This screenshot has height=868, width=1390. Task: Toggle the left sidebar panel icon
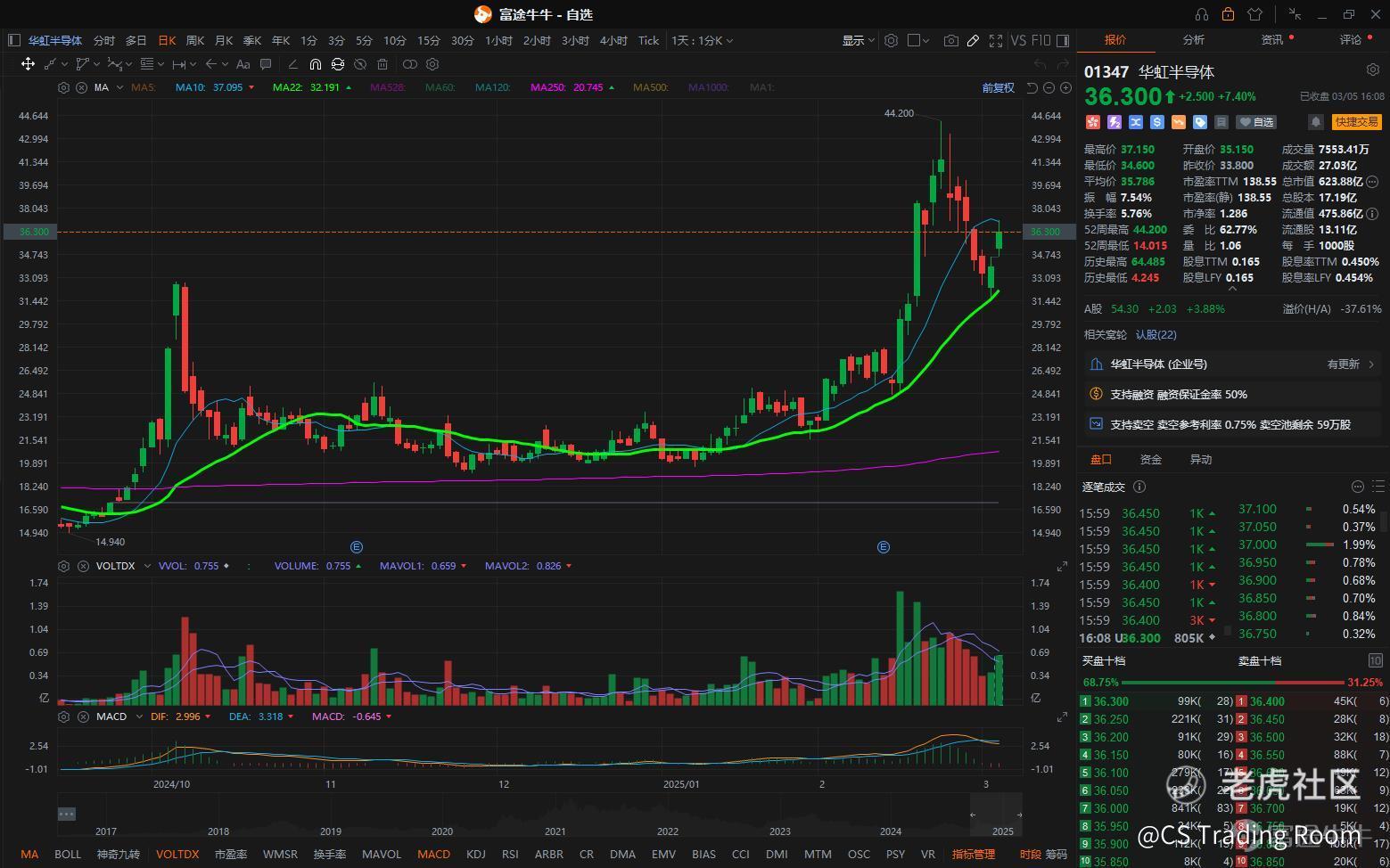click(13, 40)
